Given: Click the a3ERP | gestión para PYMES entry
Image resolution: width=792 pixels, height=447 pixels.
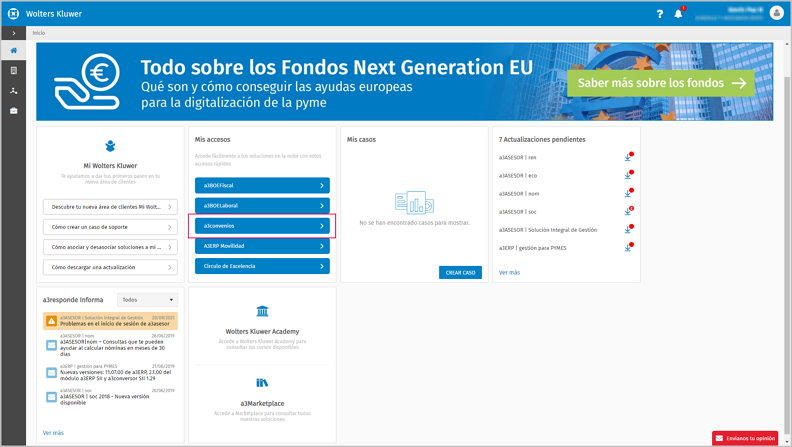Looking at the screenshot, I should [532, 248].
